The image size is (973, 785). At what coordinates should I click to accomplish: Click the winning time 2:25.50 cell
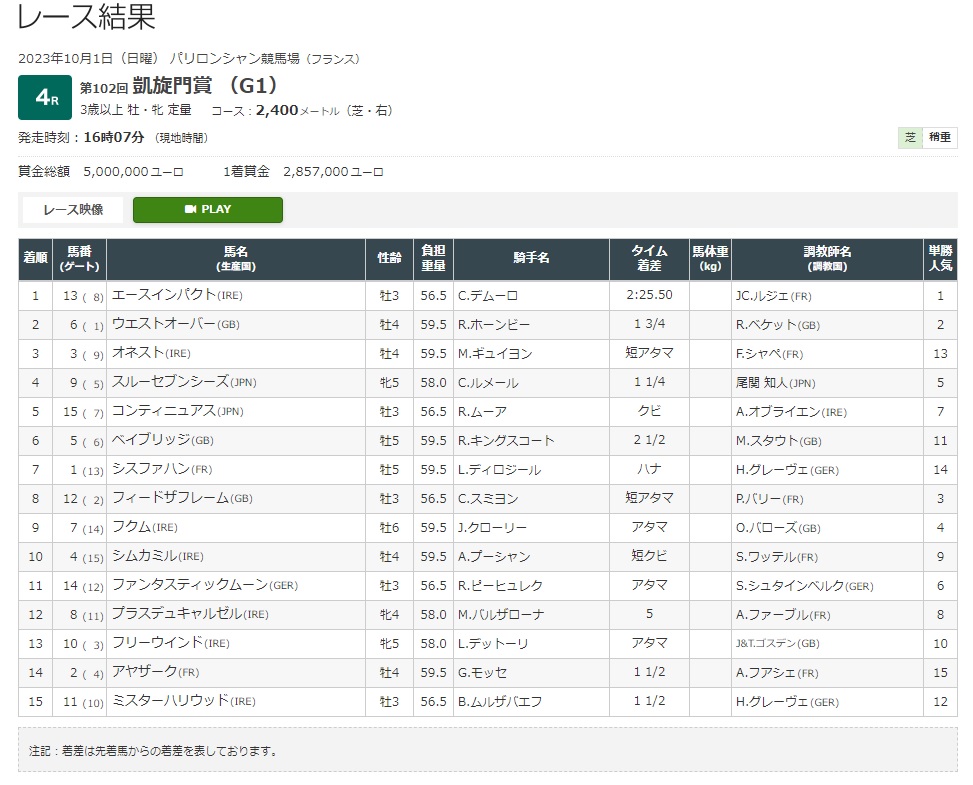(x=649, y=296)
